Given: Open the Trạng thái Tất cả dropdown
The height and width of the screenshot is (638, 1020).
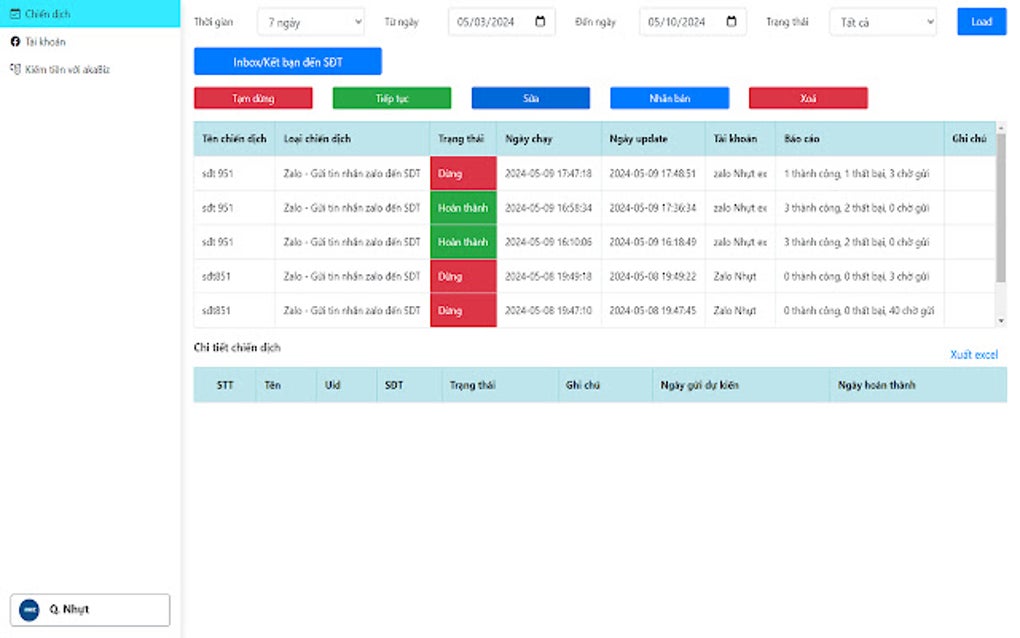Looking at the screenshot, I should coord(883,22).
